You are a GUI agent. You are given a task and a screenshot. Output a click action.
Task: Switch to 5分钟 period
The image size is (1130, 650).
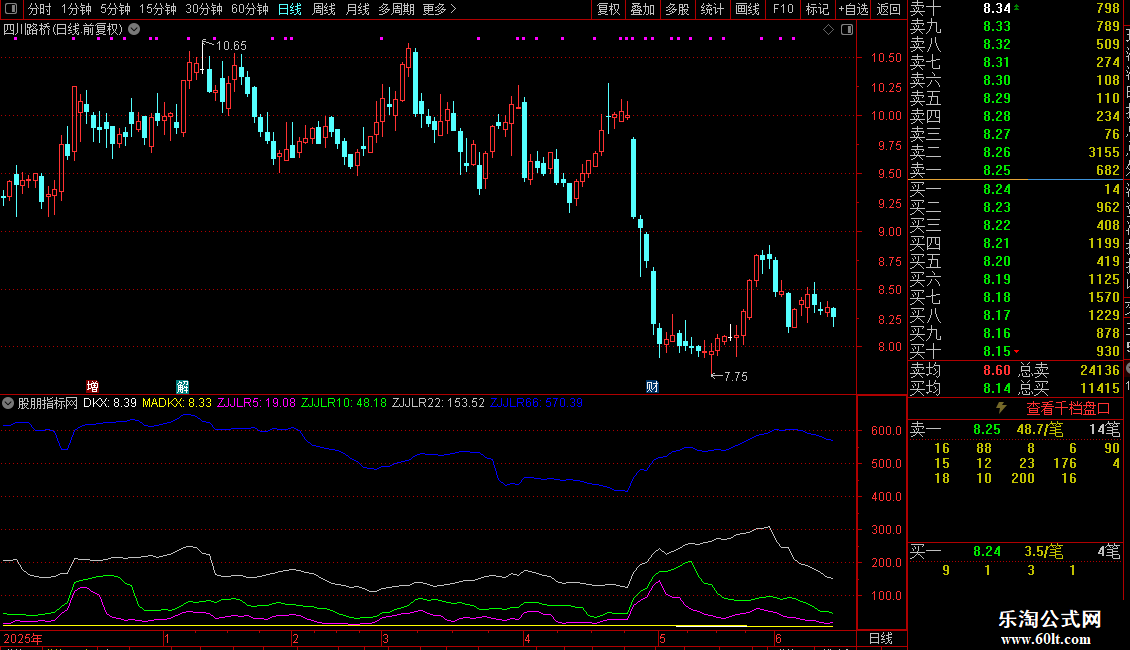115,9
